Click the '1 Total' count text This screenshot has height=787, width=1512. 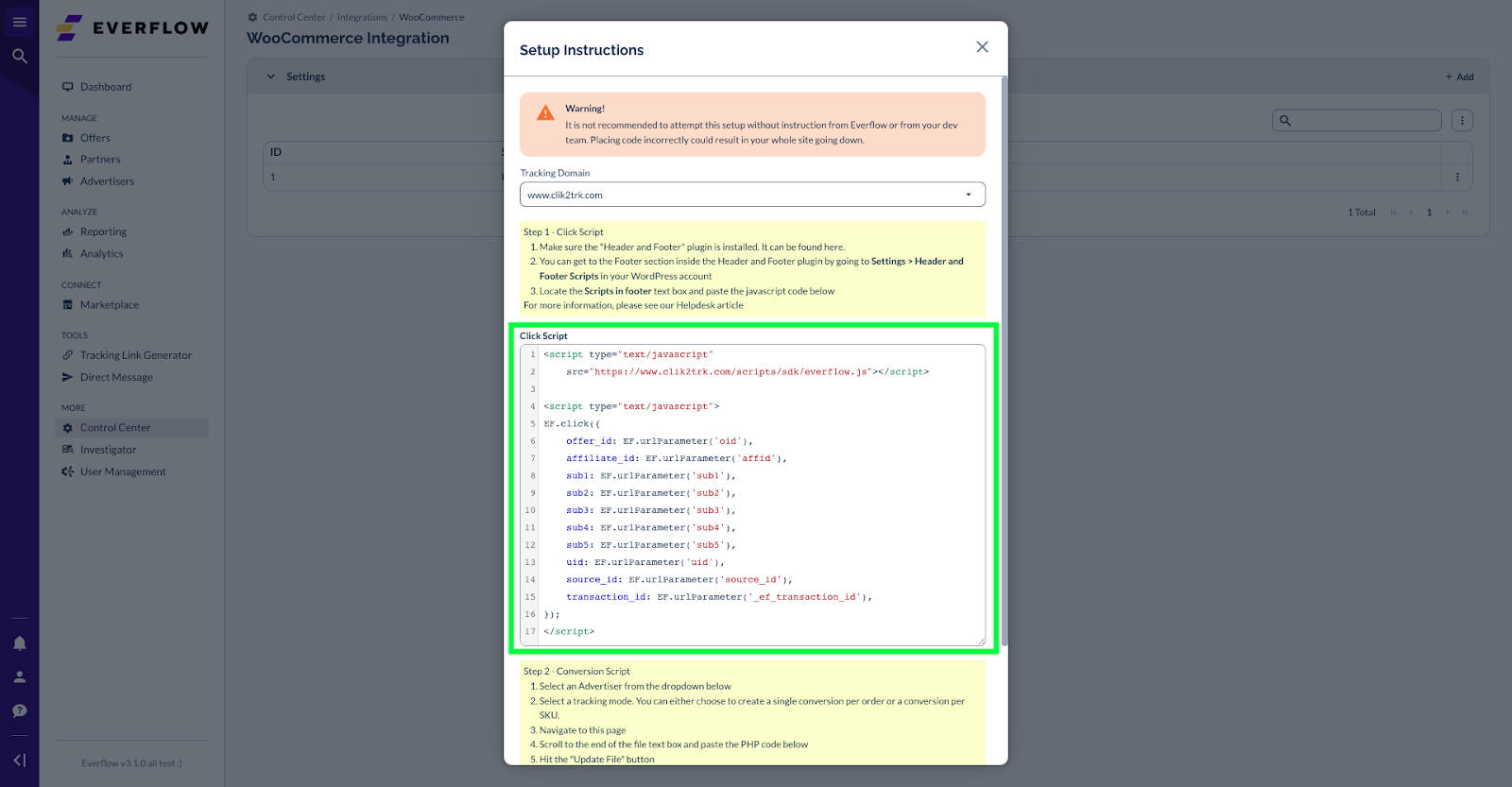[1361, 213]
